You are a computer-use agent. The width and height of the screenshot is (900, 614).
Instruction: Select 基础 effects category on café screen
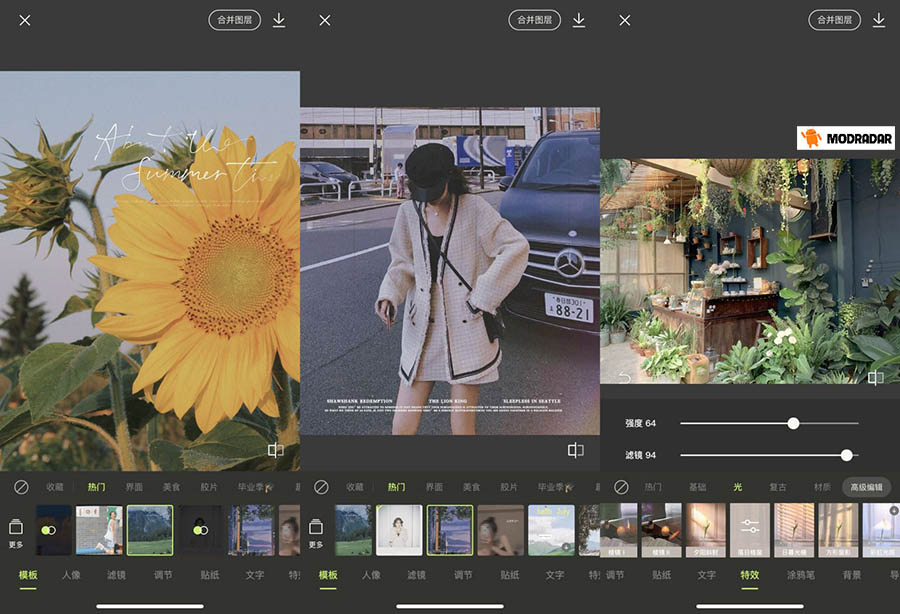pos(697,487)
